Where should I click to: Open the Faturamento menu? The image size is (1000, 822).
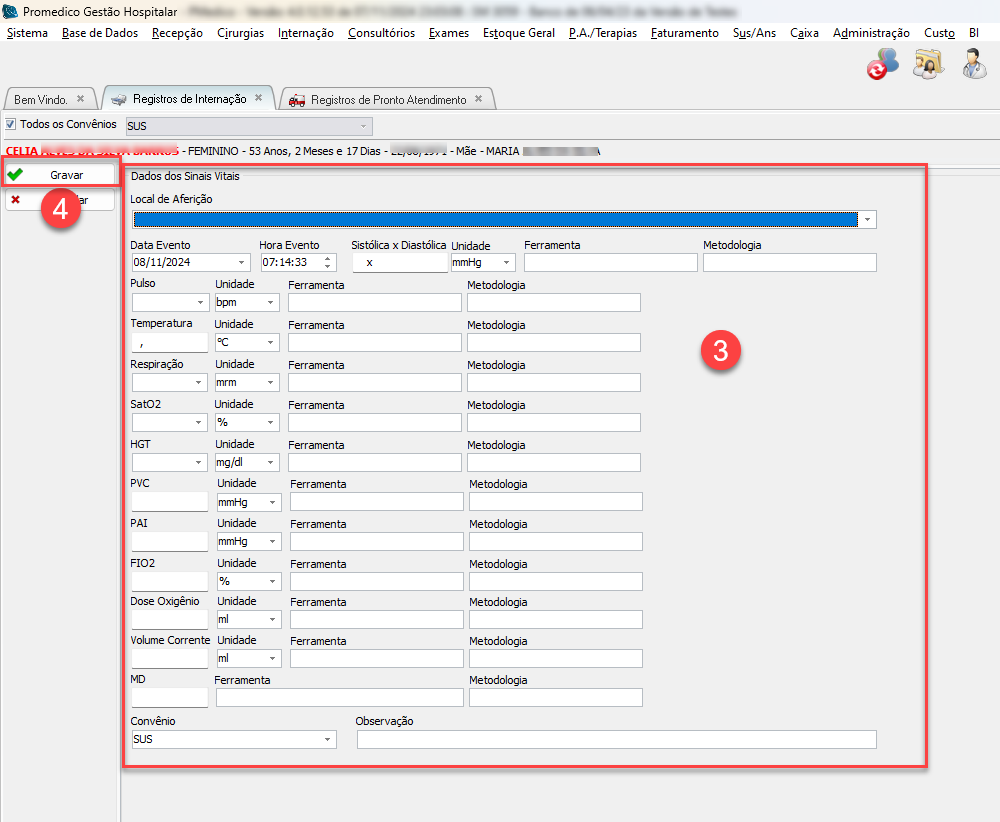click(684, 33)
